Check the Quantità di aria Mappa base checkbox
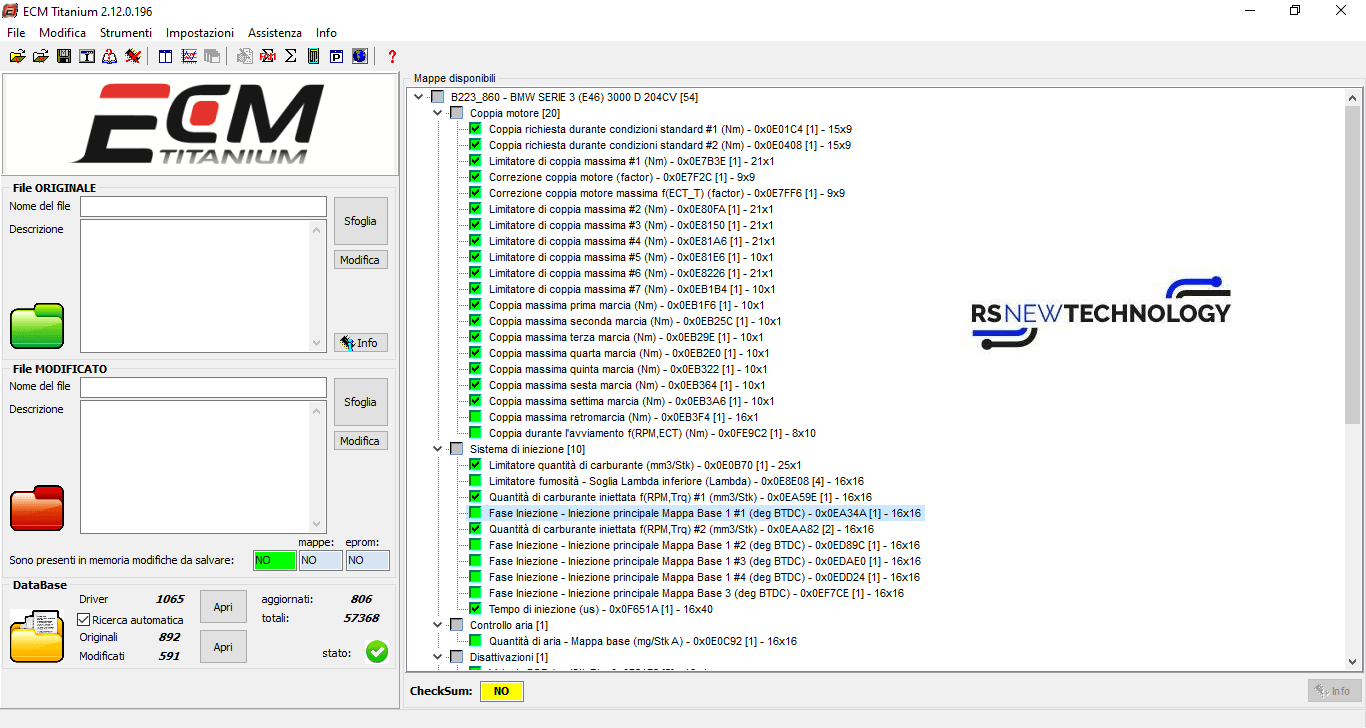The height and width of the screenshot is (728, 1366). click(475, 641)
